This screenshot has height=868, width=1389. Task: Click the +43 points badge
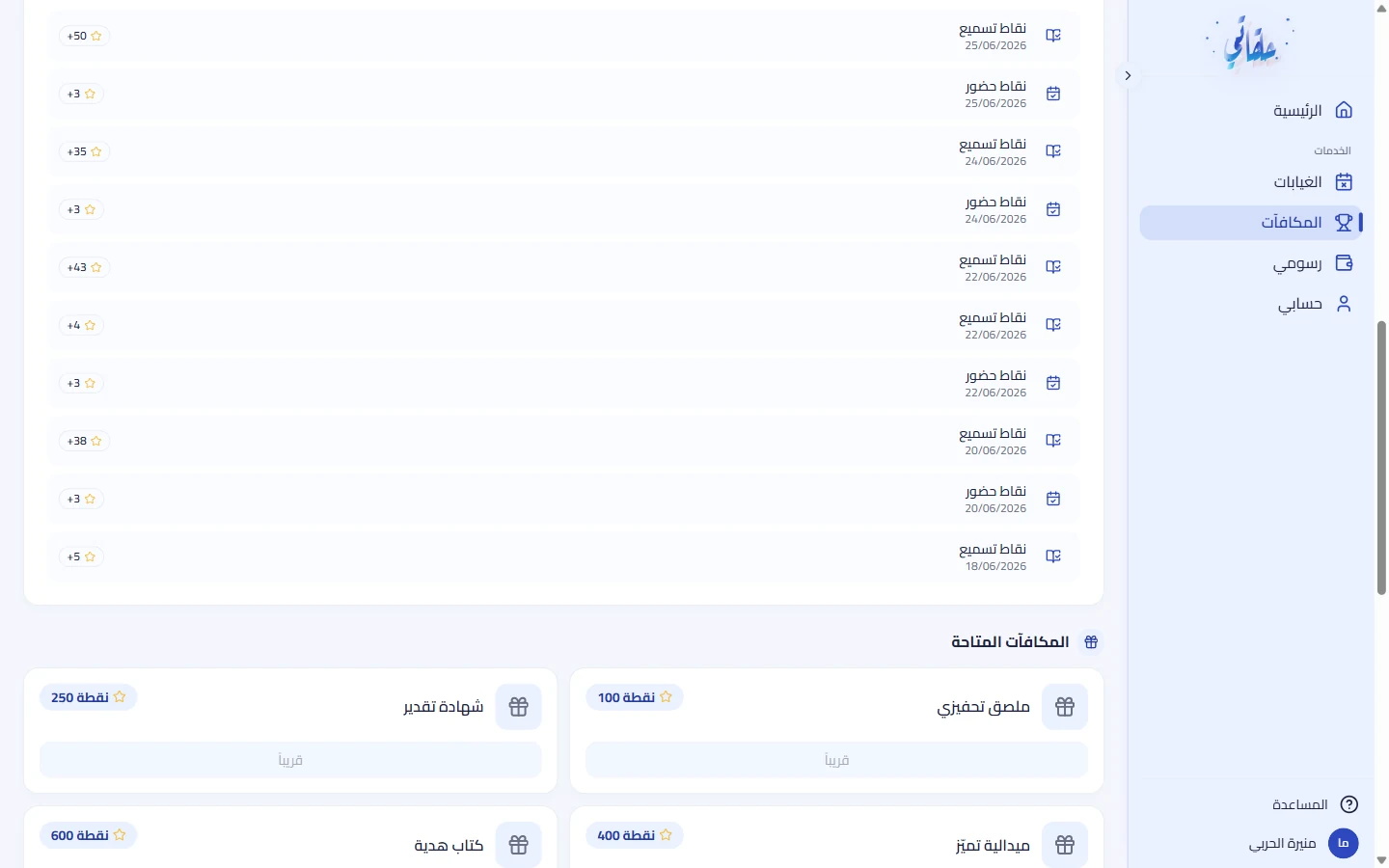tap(84, 267)
